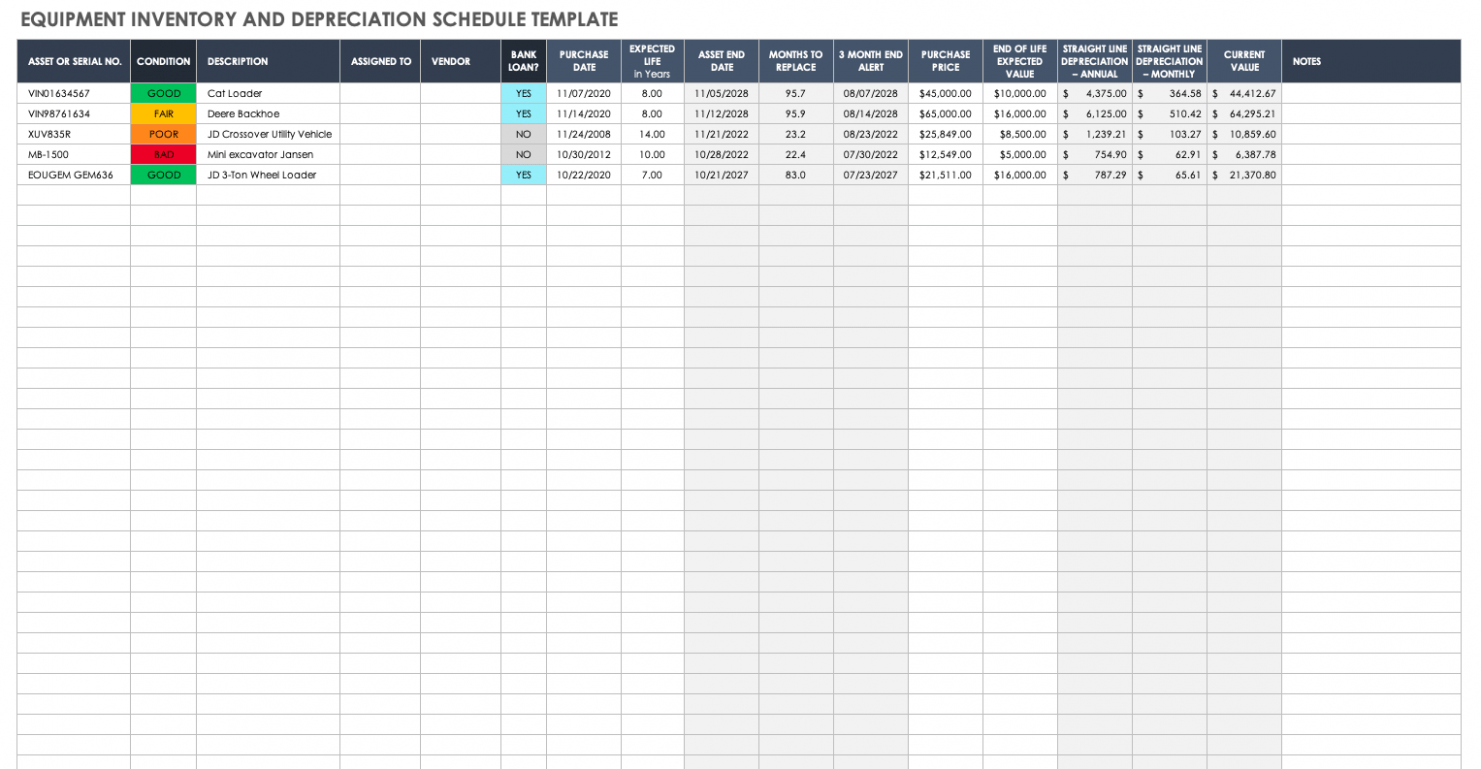Click the current value $6,387.78 for MB-1500

tap(1242, 154)
